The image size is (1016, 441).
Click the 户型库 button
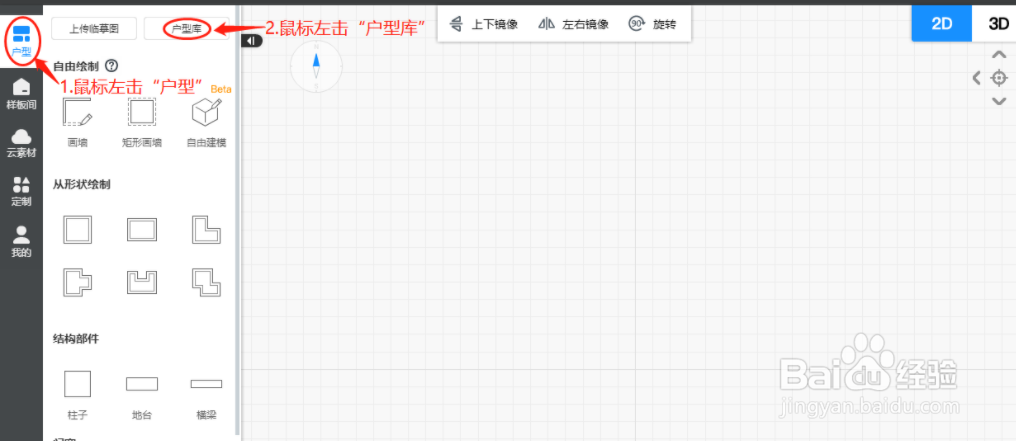click(187, 28)
